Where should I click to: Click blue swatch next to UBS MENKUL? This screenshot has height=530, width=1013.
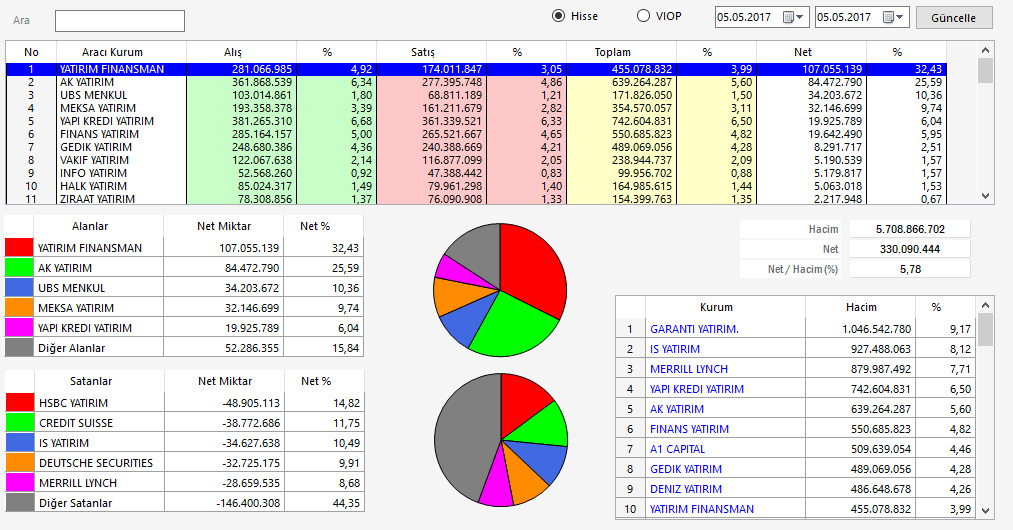coord(19,288)
